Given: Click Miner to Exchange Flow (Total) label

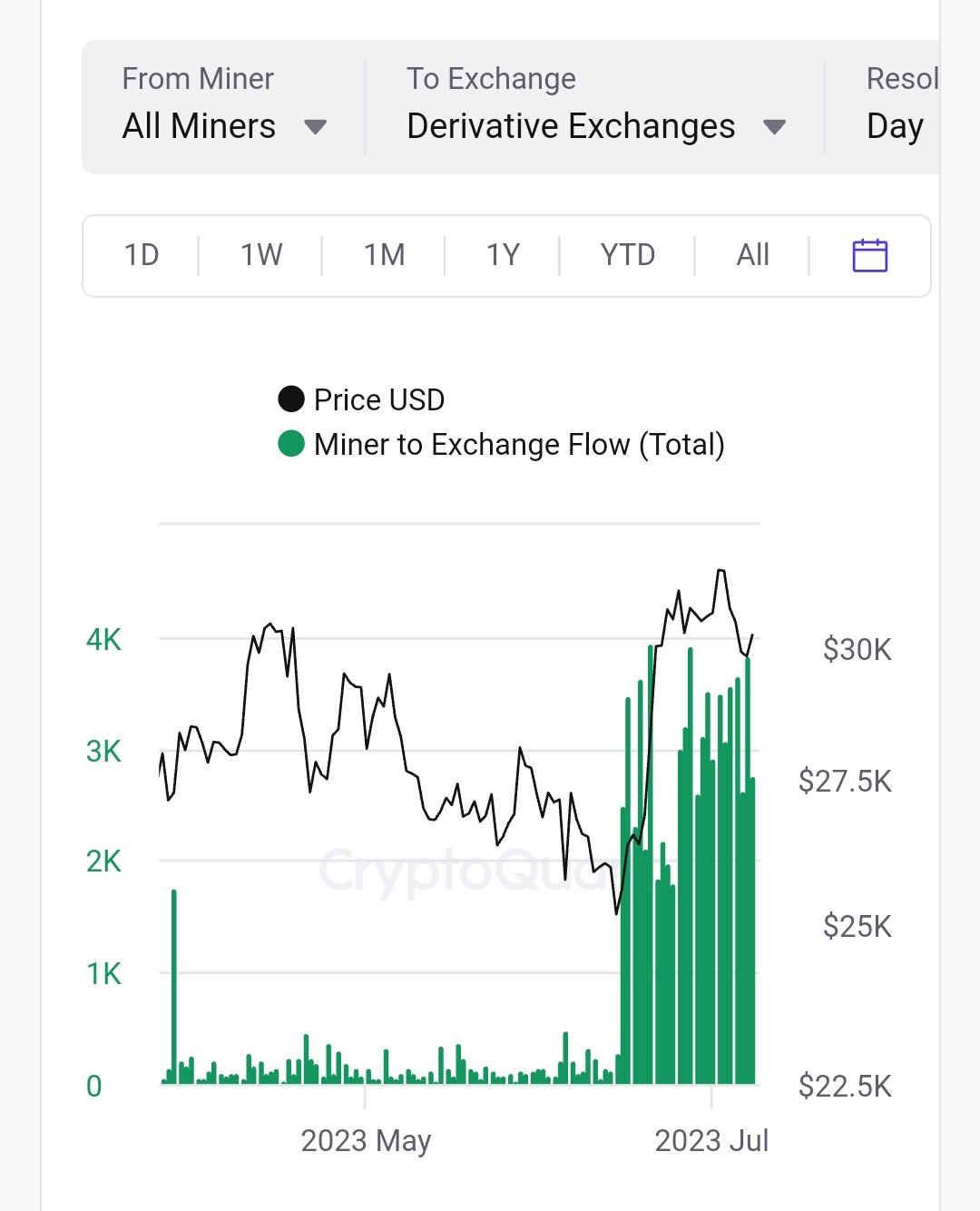Looking at the screenshot, I should [519, 444].
